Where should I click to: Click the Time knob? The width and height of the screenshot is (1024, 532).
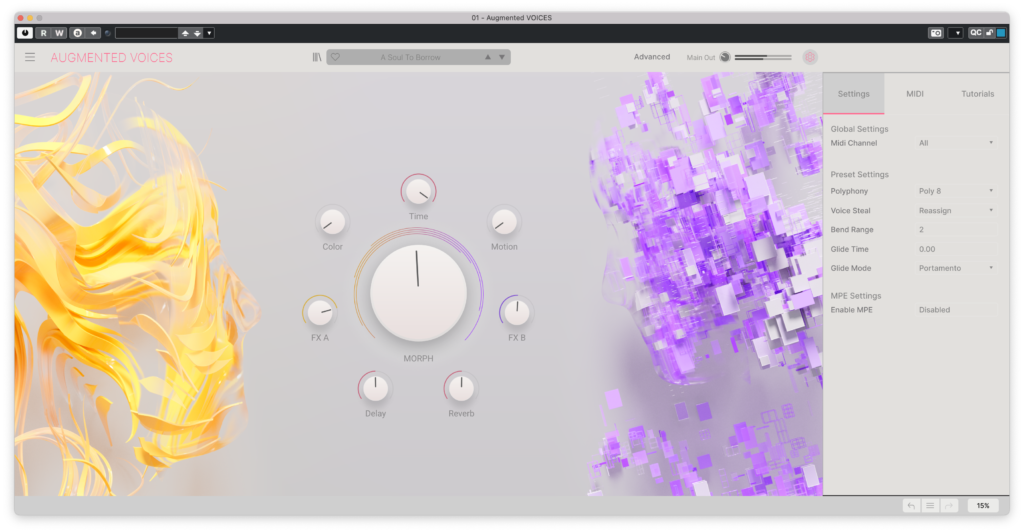pyautogui.click(x=418, y=191)
